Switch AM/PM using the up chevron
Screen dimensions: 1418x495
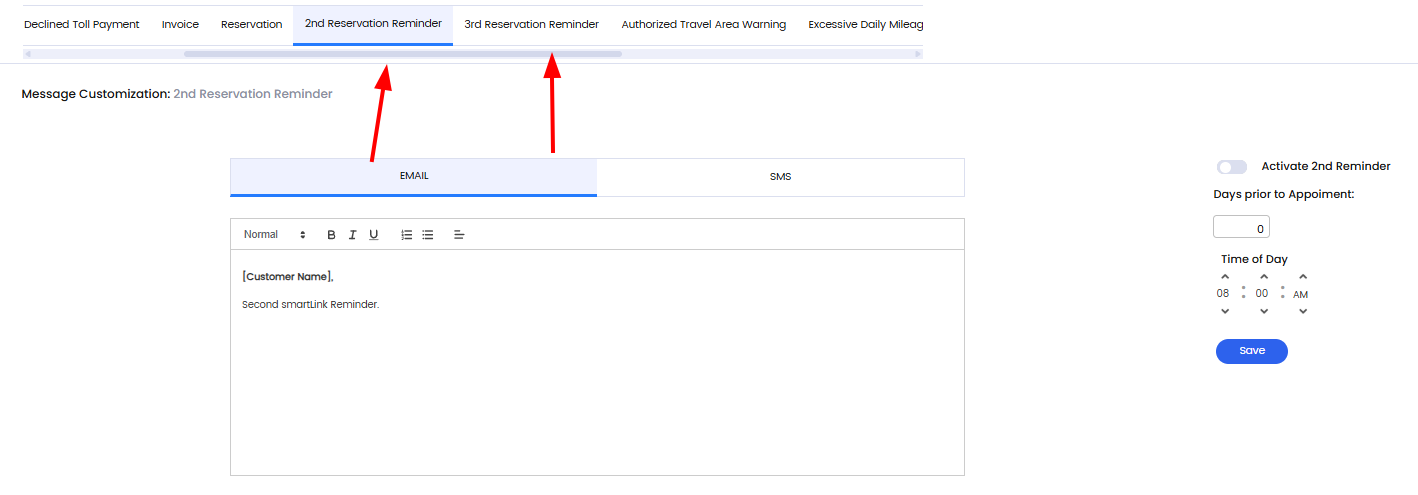(1302, 277)
